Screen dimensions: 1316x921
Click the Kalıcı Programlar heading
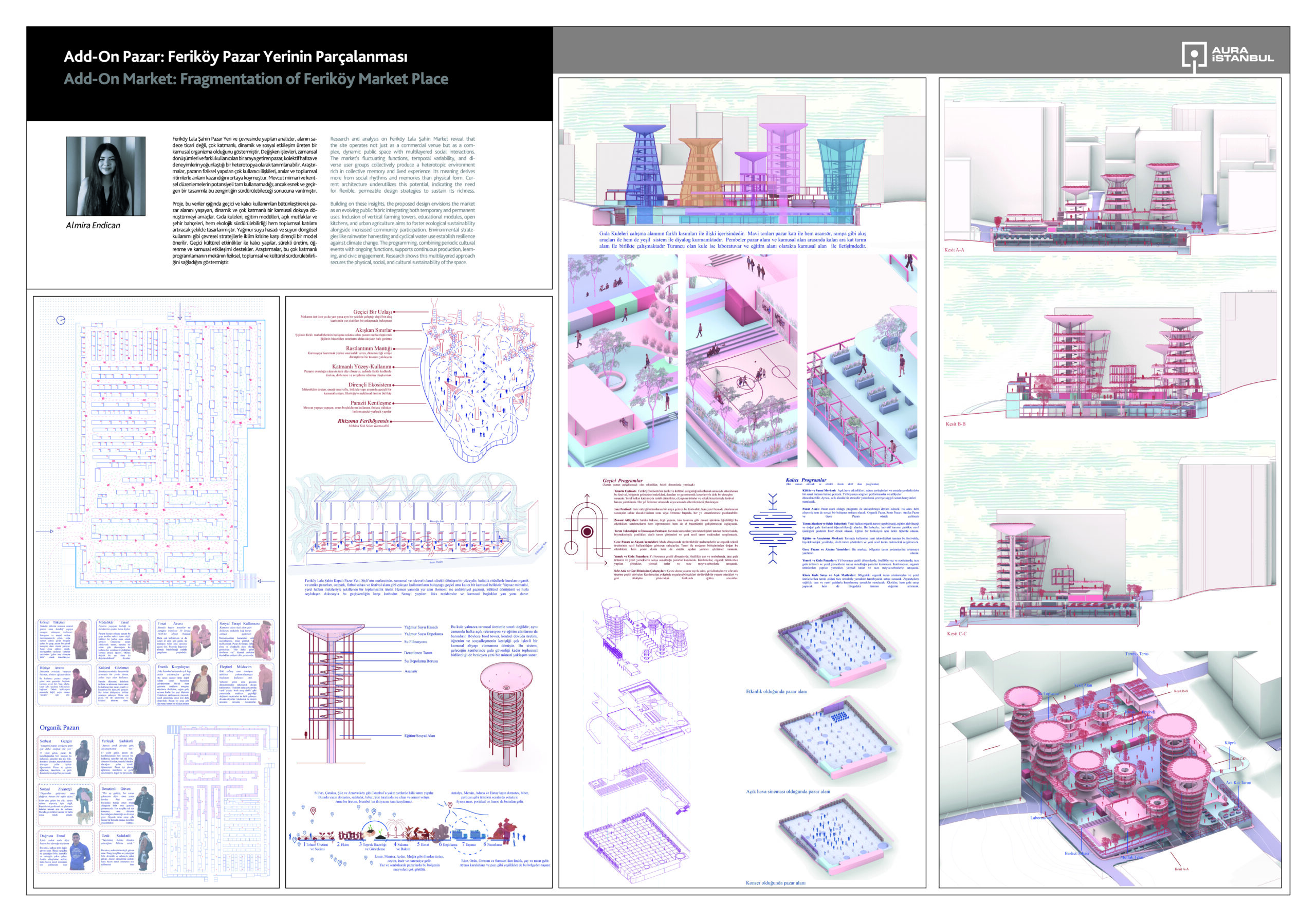806,480
